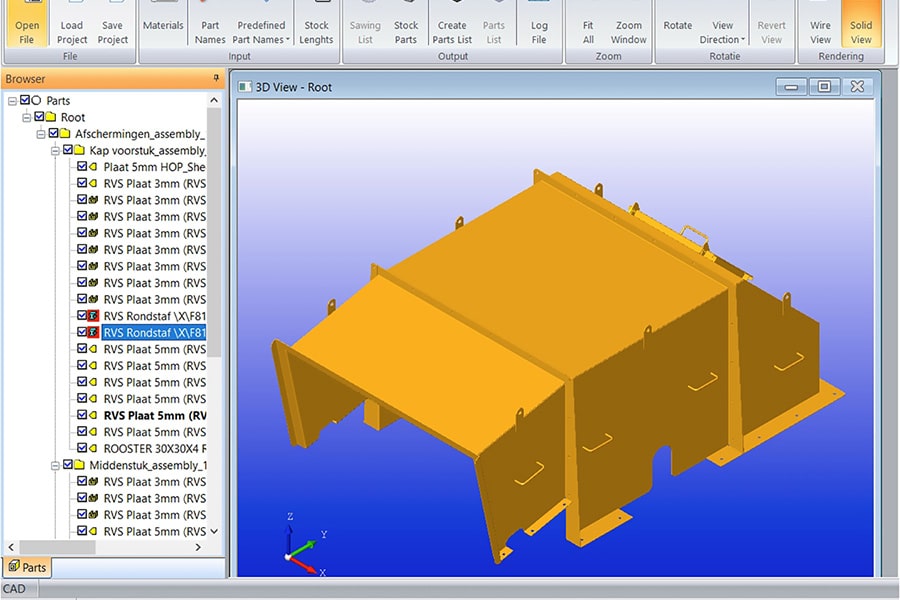Toggle the Root node checkbox

(x=39, y=117)
